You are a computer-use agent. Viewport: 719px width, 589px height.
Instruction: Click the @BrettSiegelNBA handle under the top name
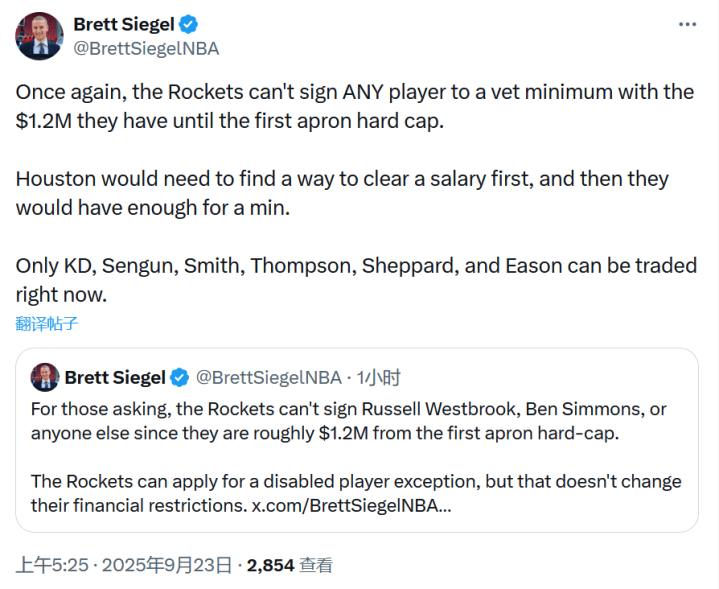147,48
